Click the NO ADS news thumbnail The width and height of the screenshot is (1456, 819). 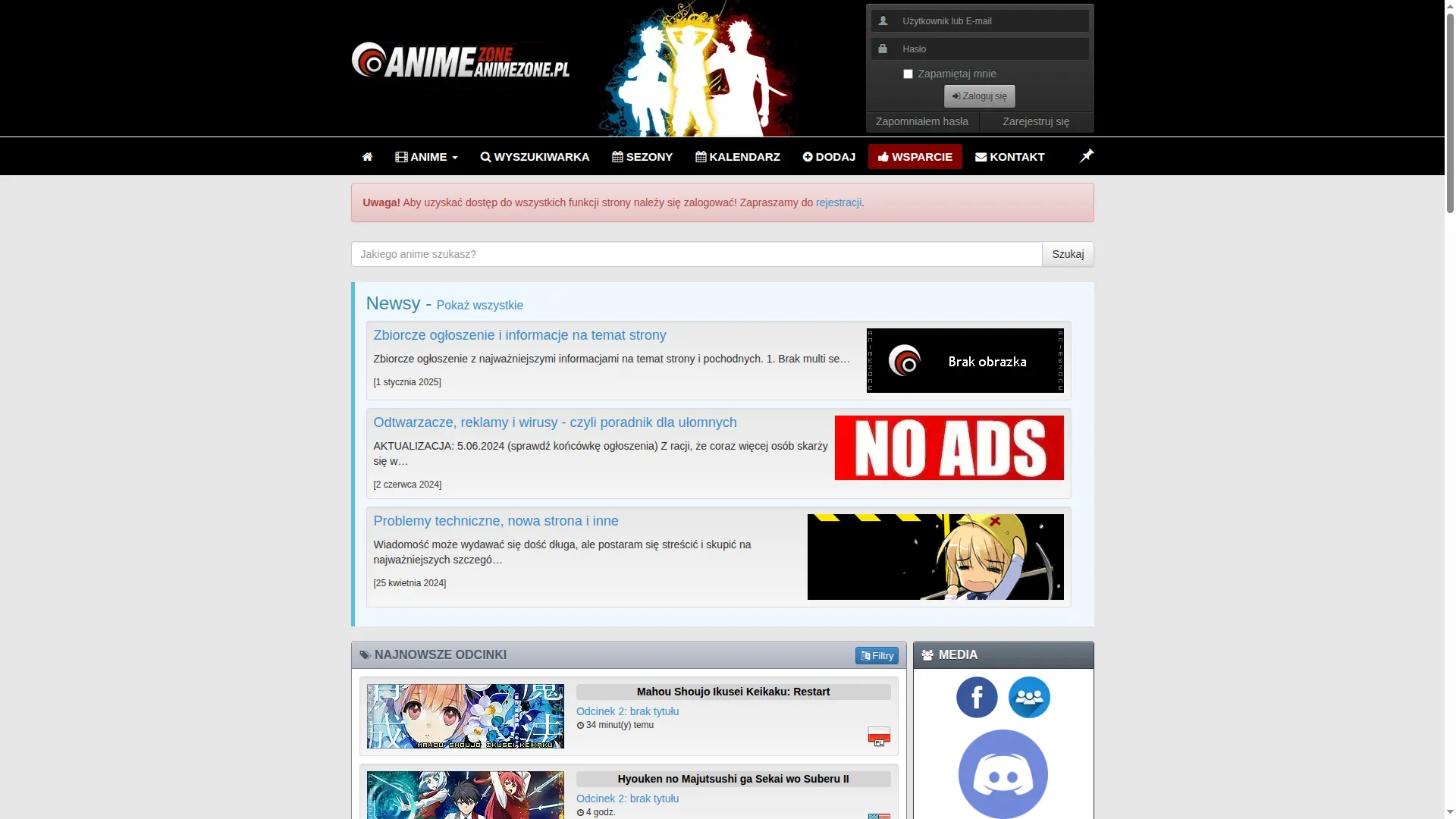point(949,448)
